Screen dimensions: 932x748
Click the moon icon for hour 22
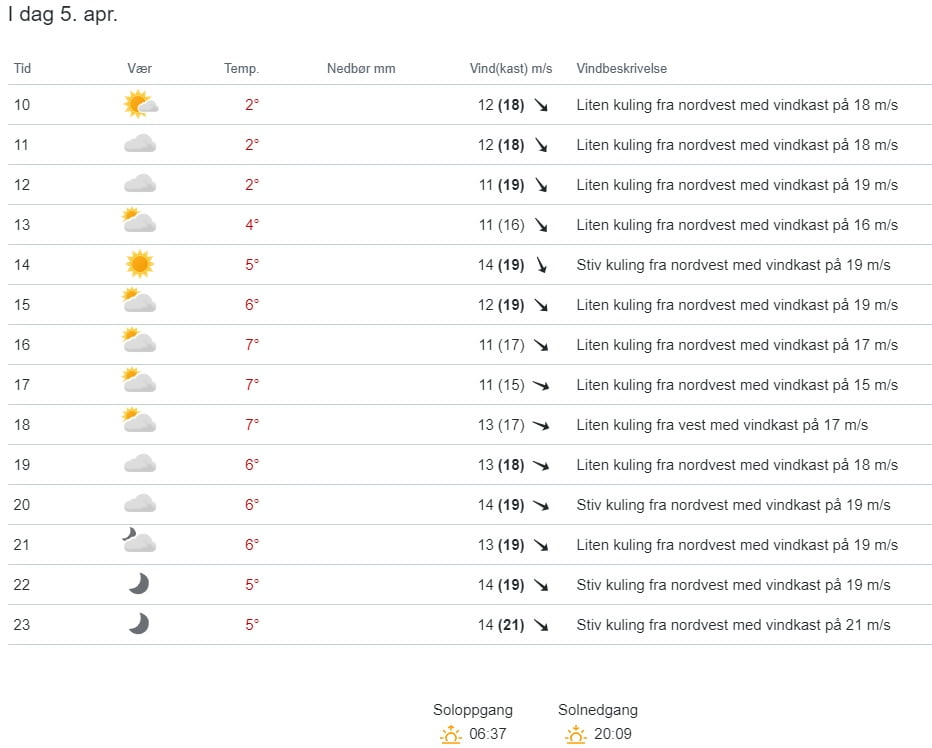139,584
